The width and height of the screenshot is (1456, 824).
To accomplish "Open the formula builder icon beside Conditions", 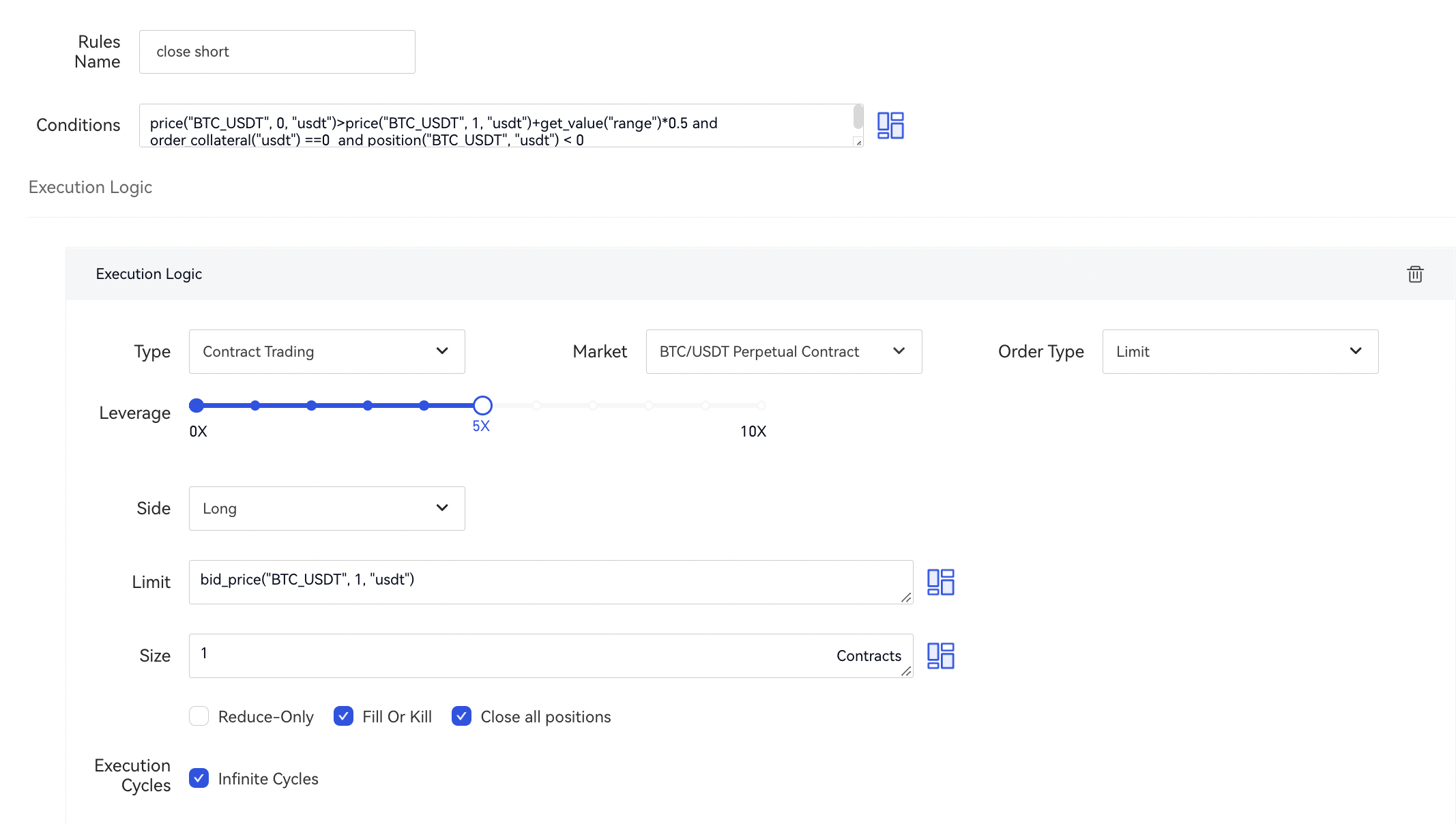I will point(890,126).
